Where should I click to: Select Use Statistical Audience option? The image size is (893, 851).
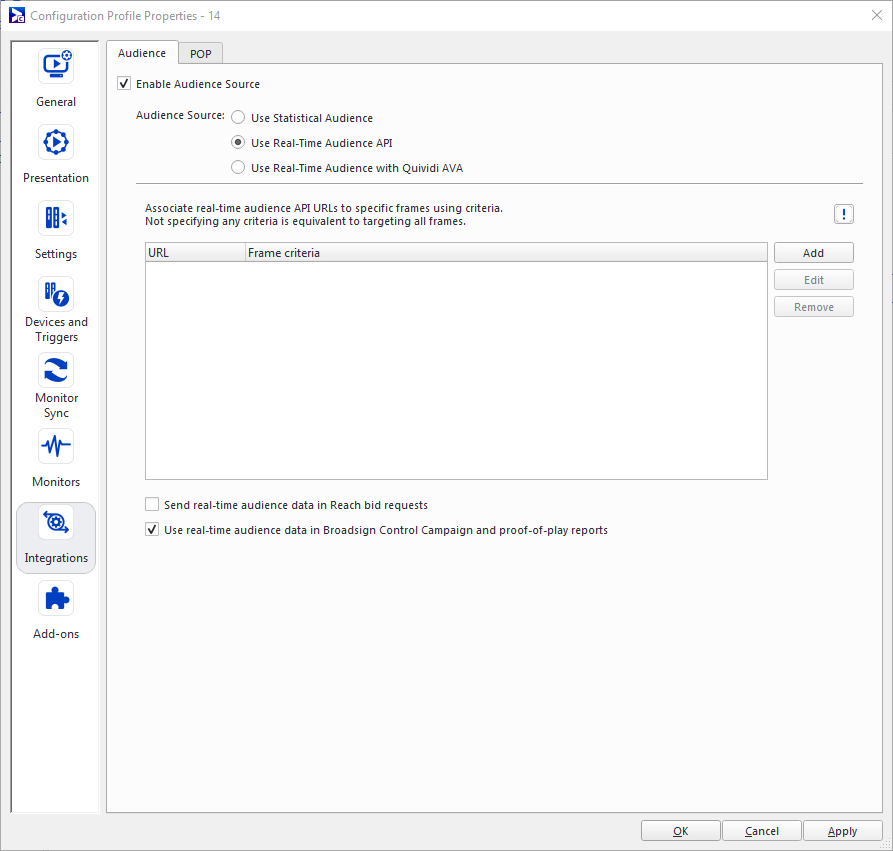pyautogui.click(x=238, y=118)
